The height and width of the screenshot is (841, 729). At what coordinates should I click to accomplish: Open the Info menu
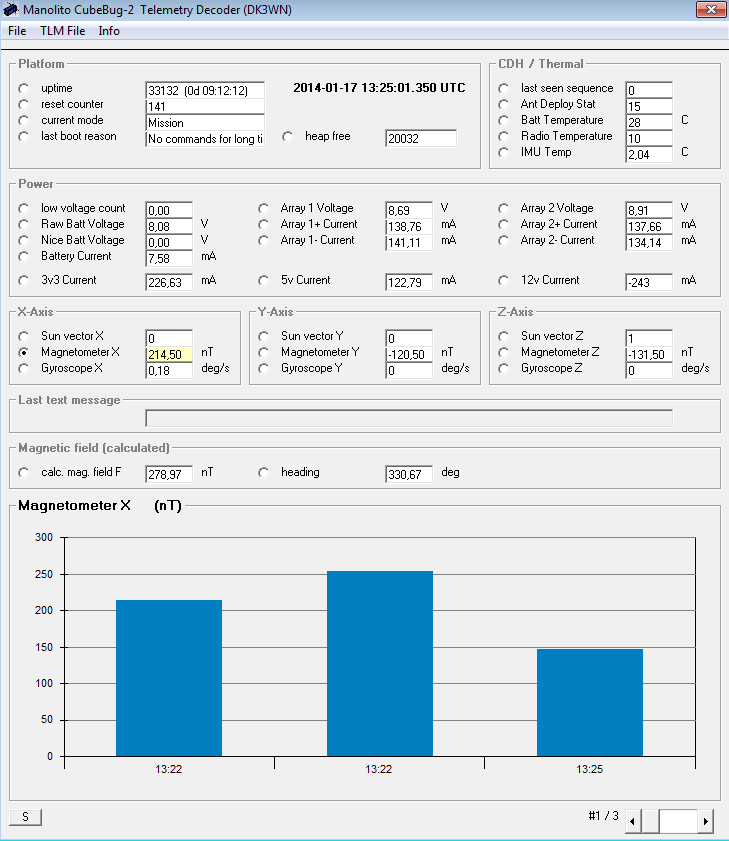109,31
